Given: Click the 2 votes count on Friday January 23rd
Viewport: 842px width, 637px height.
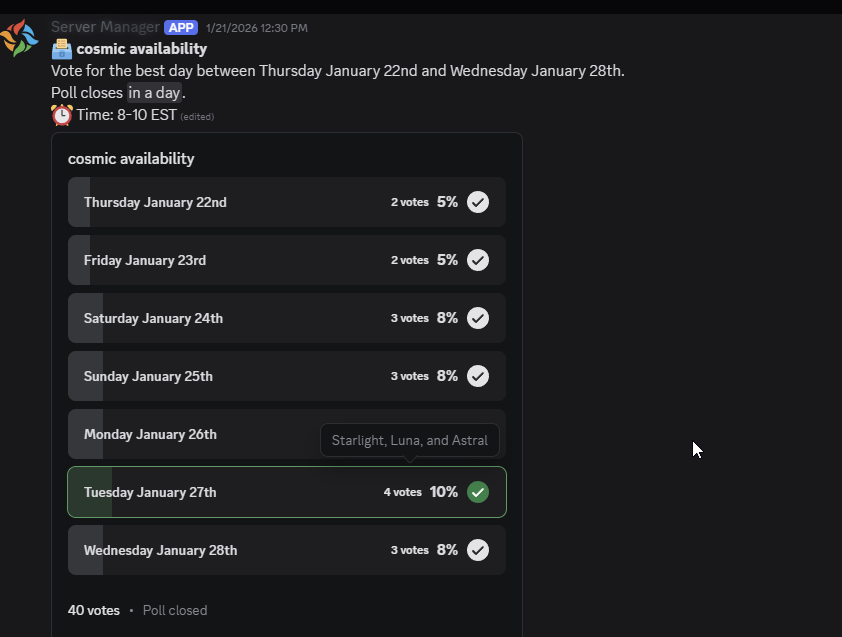Looking at the screenshot, I should click(x=409, y=260).
